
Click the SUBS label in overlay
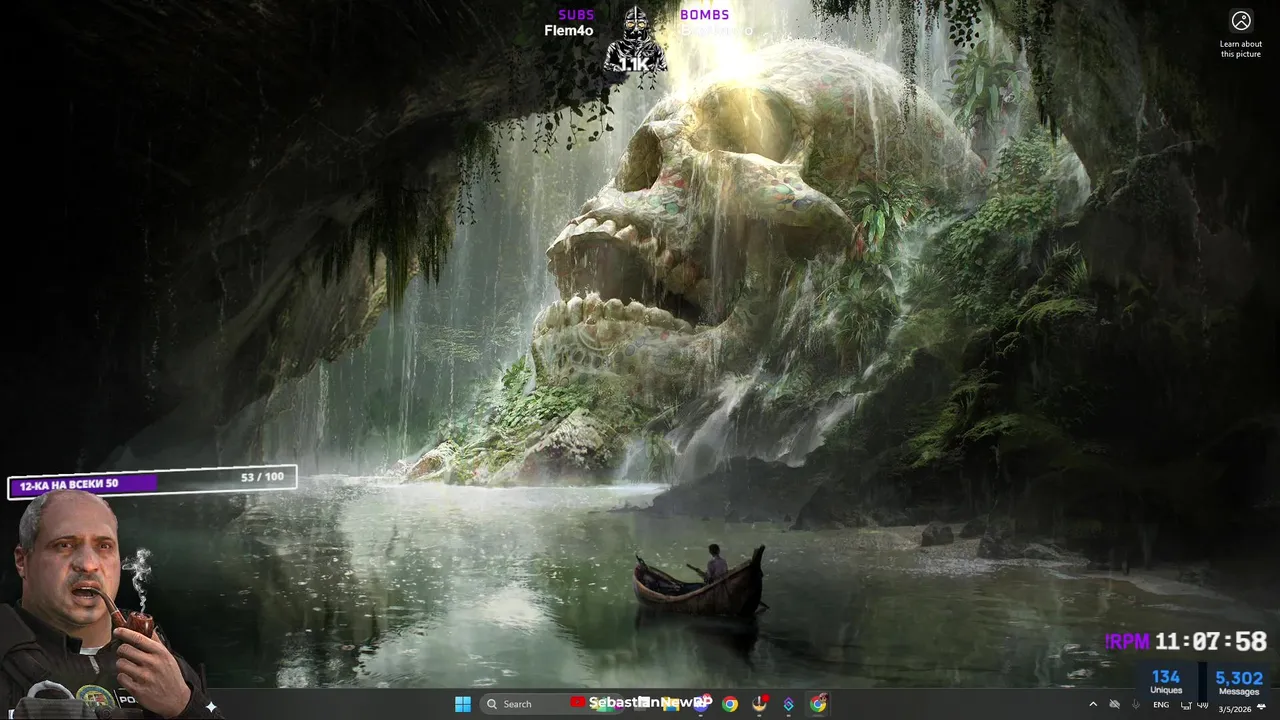[576, 14]
